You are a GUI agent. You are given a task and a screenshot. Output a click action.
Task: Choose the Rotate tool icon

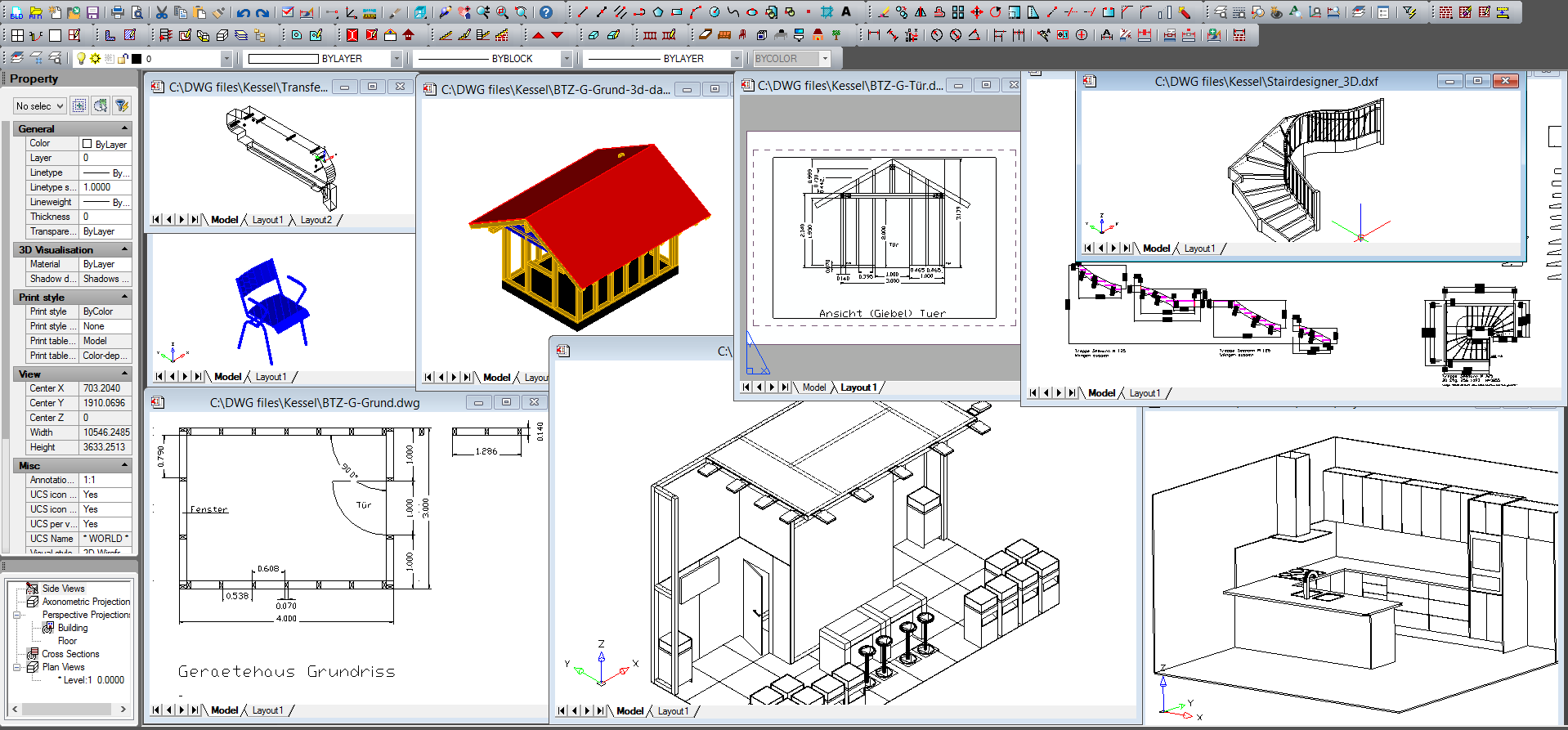pos(995,12)
